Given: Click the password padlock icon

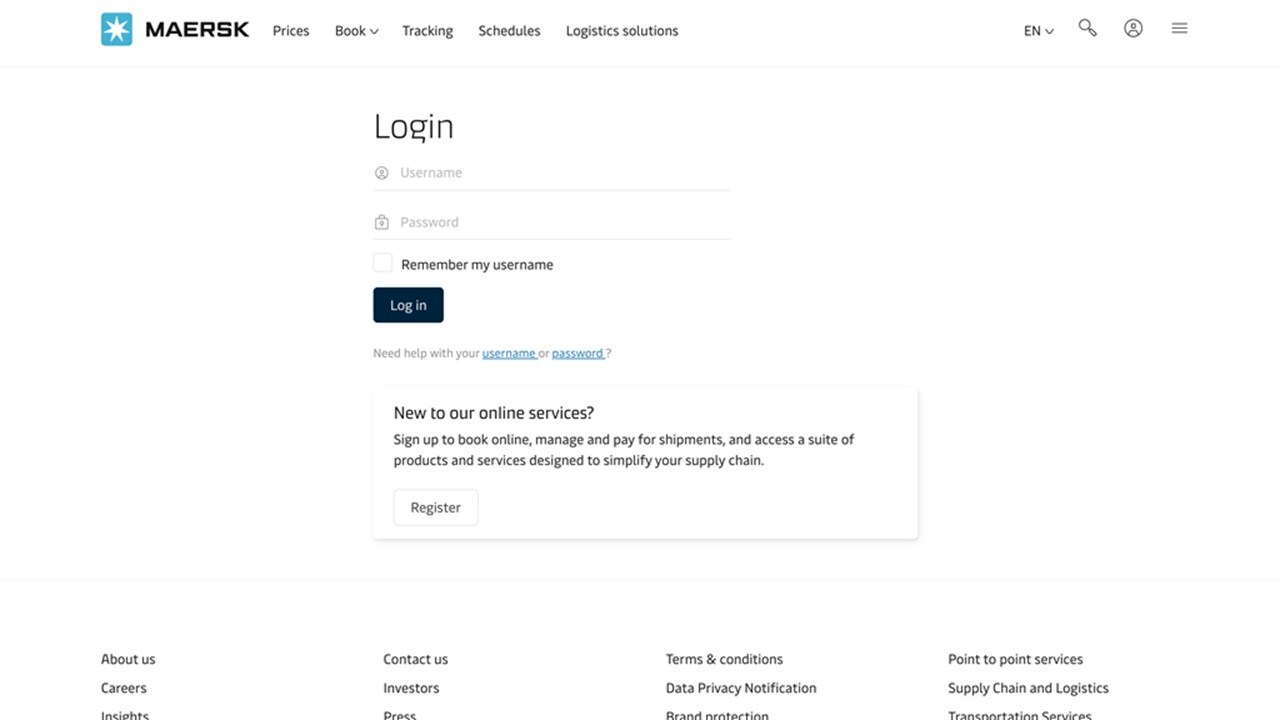Looking at the screenshot, I should [382, 221].
